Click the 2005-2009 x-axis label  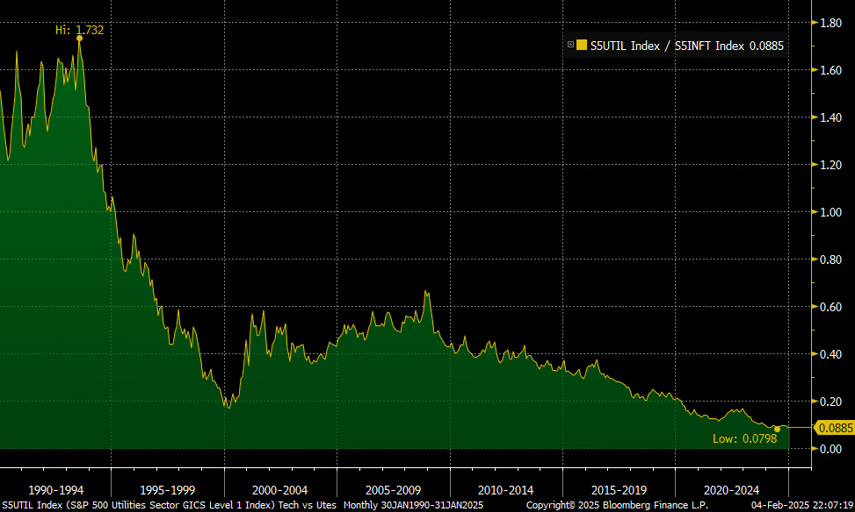[x=393, y=490]
